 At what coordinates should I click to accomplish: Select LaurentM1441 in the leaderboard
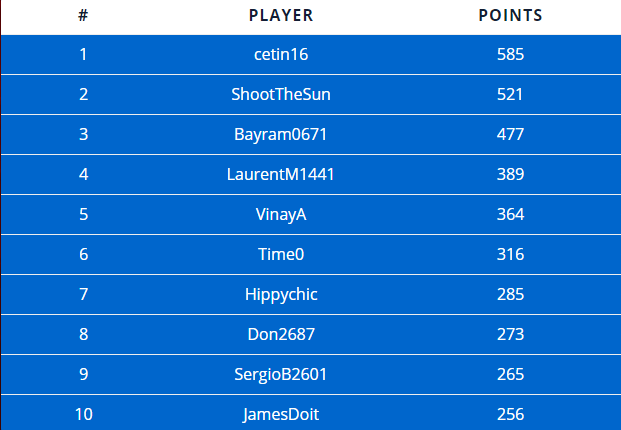click(281, 174)
